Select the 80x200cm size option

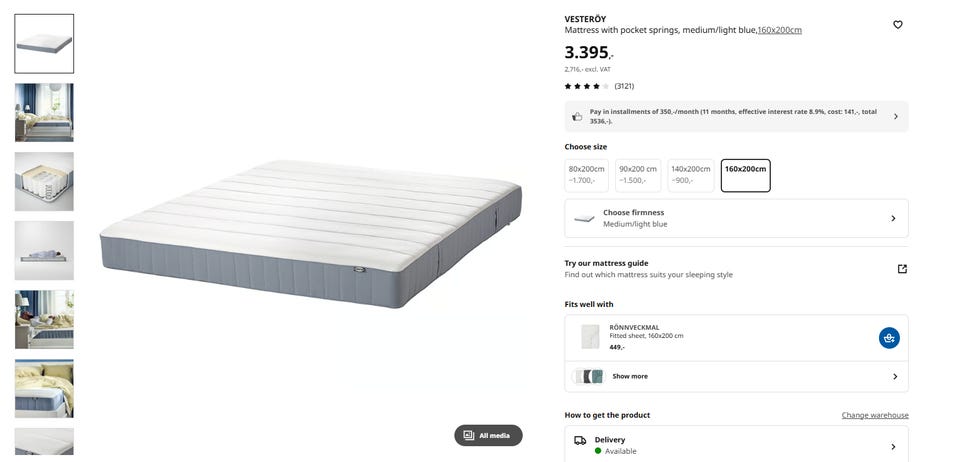(x=587, y=175)
